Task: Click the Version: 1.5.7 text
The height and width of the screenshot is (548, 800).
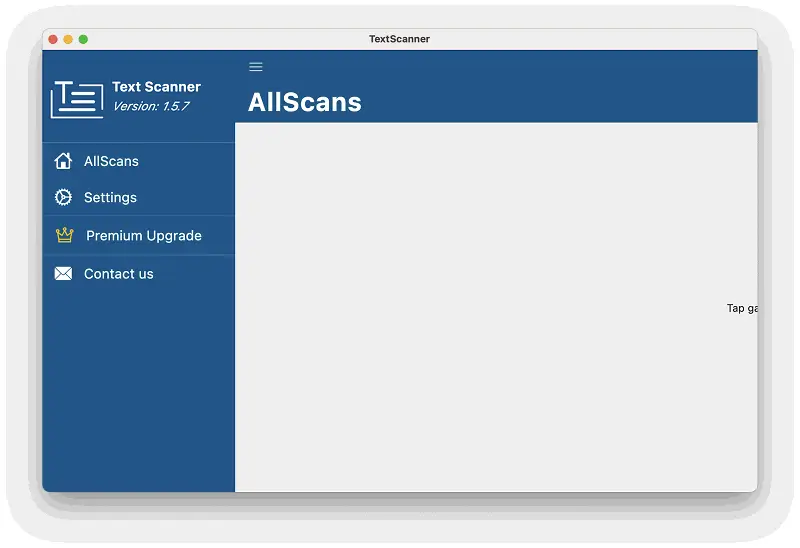Action: [x=151, y=106]
